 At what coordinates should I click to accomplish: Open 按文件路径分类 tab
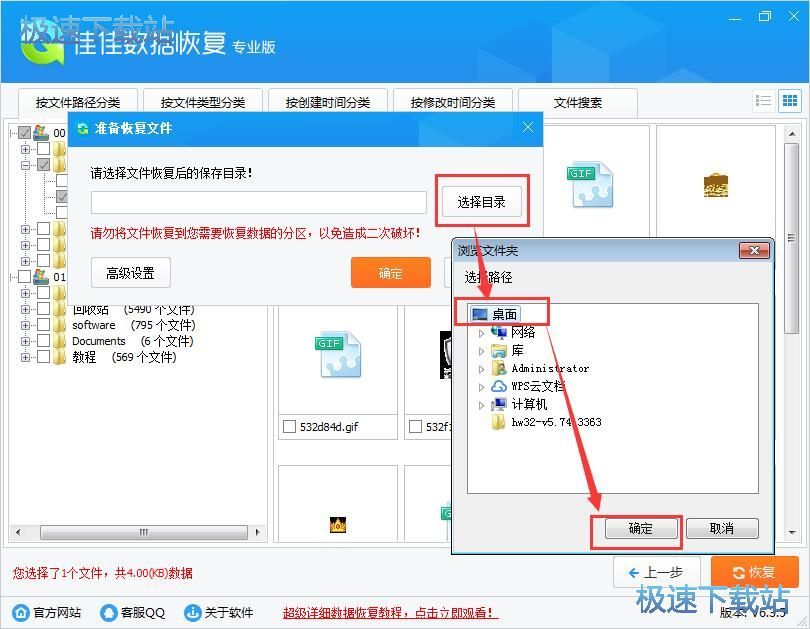point(78,102)
